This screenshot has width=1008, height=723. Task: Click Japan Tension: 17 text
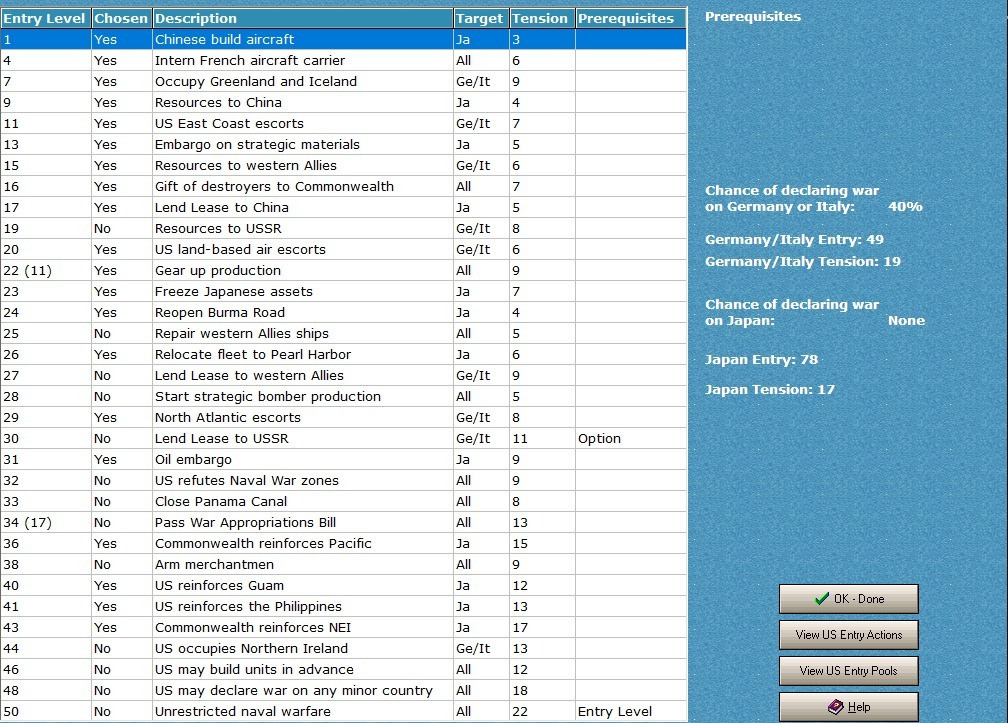(770, 389)
